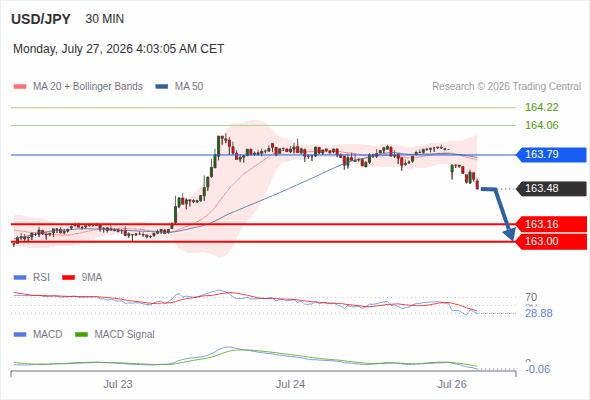Image resolution: width=590 pixels, height=400 pixels.
Task: Click the red 163.00 support price tag
Action: click(x=551, y=242)
